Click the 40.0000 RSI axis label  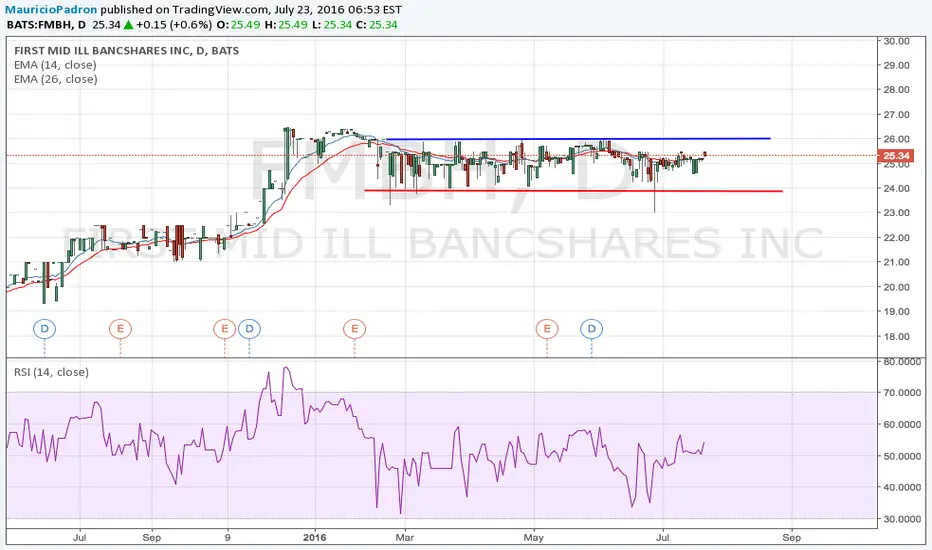coord(902,487)
